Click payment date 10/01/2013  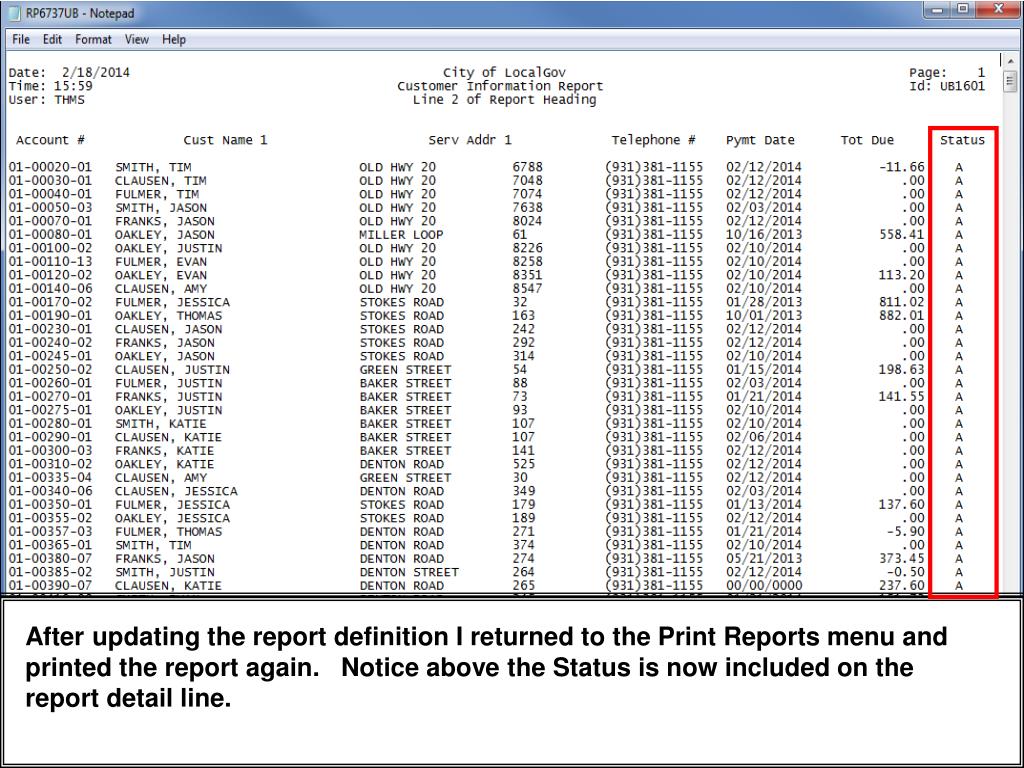tap(763, 315)
